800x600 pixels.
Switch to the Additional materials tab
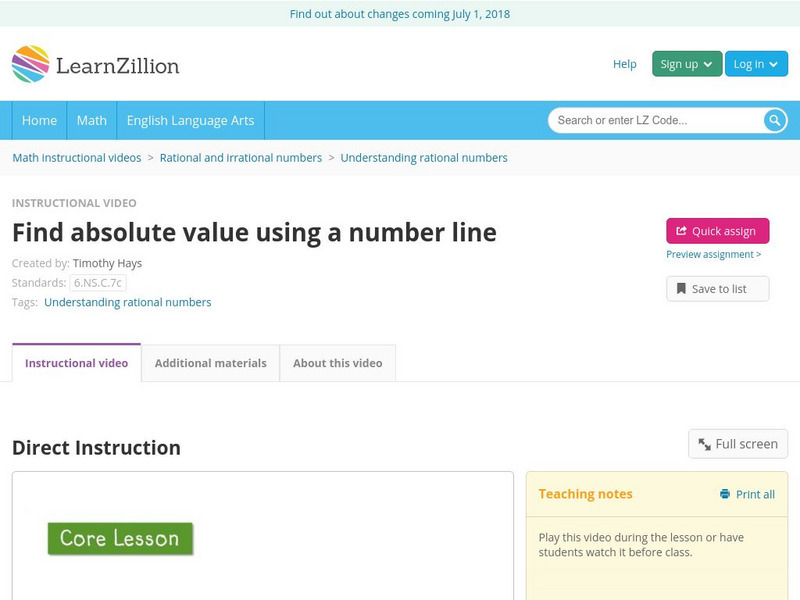coord(211,363)
